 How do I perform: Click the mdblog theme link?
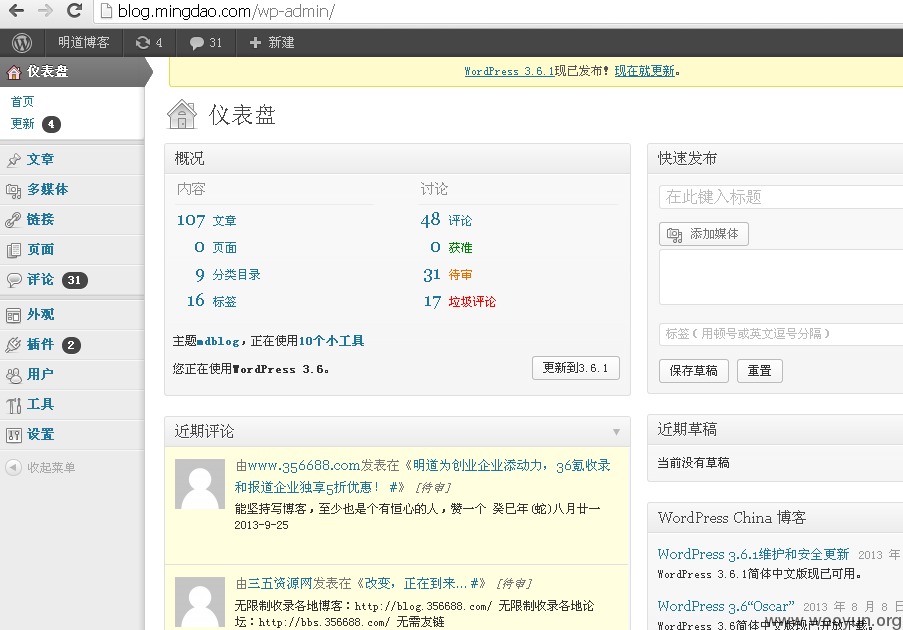(x=218, y=341)
